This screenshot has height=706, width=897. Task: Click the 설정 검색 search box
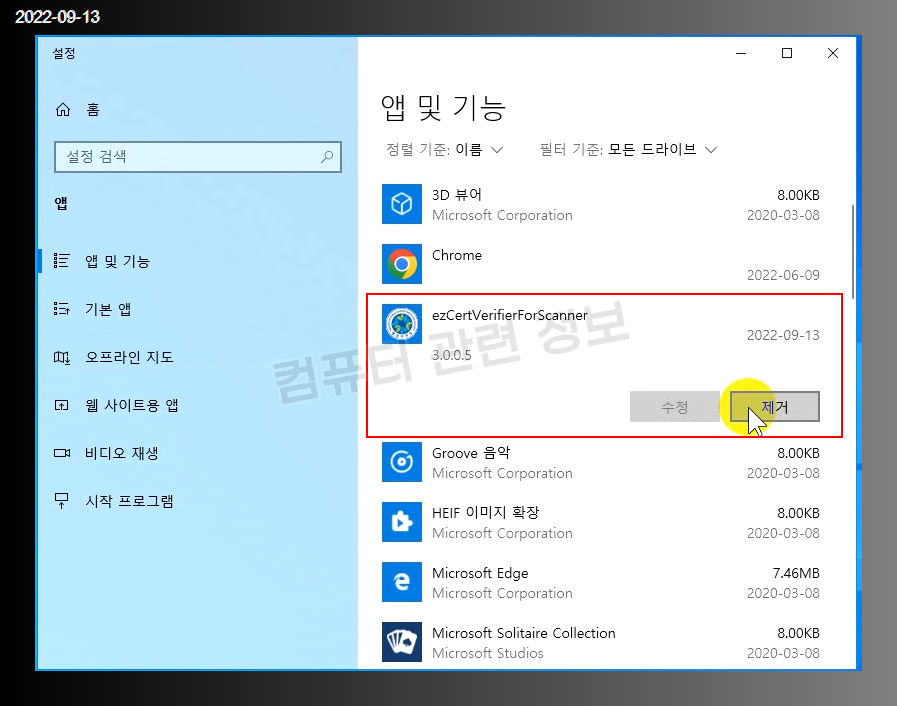click(x=198, y=157)
